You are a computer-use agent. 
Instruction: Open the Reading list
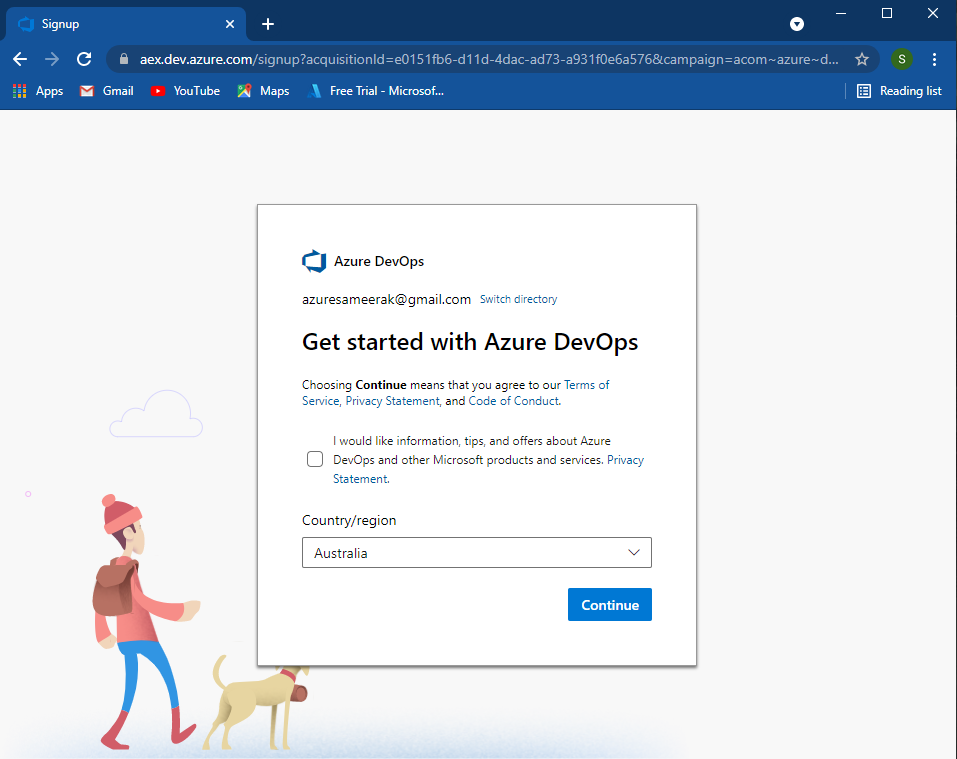899,90
